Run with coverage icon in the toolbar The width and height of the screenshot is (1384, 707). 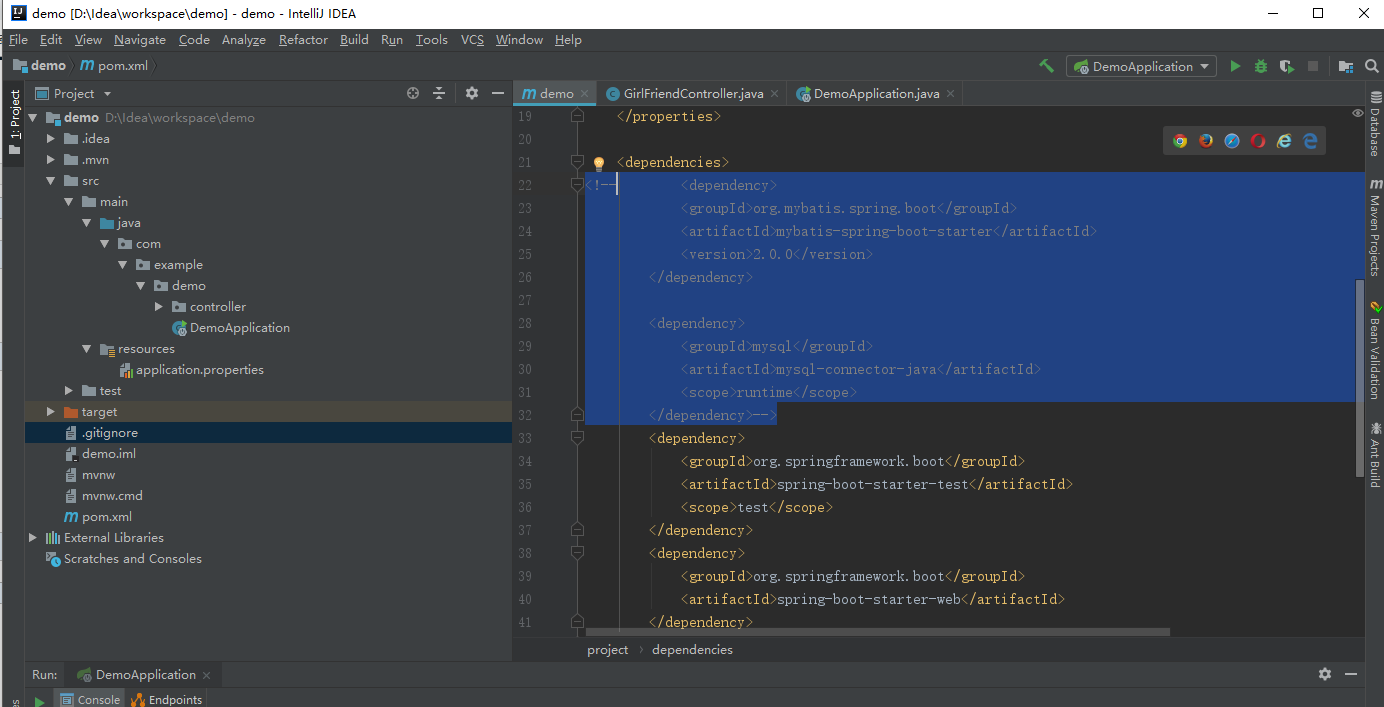click(1287, 66)
